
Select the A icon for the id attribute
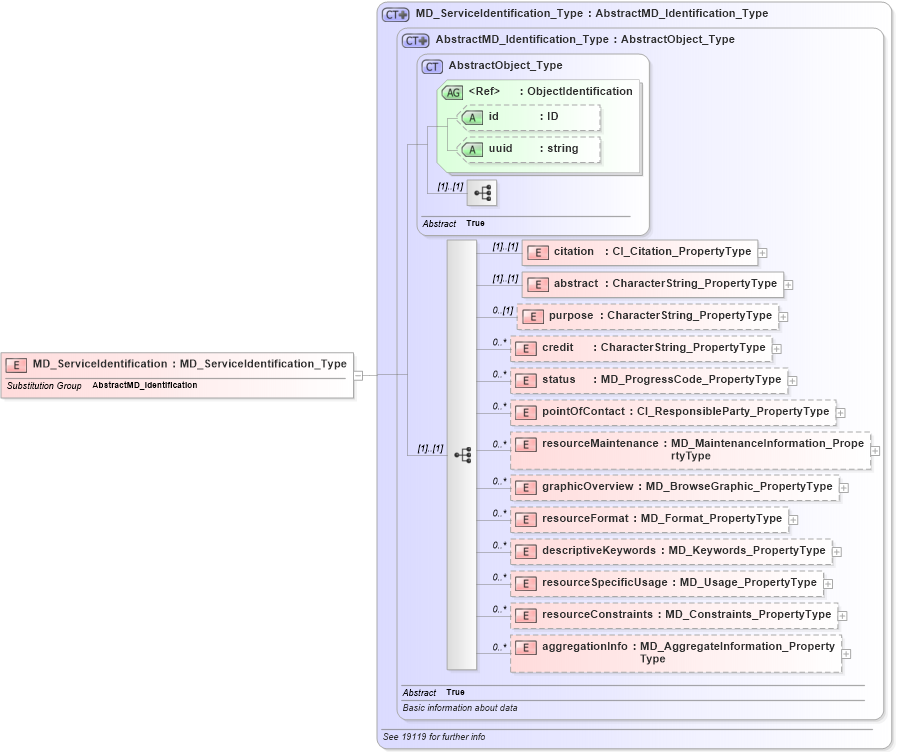(x=472, y=117)
